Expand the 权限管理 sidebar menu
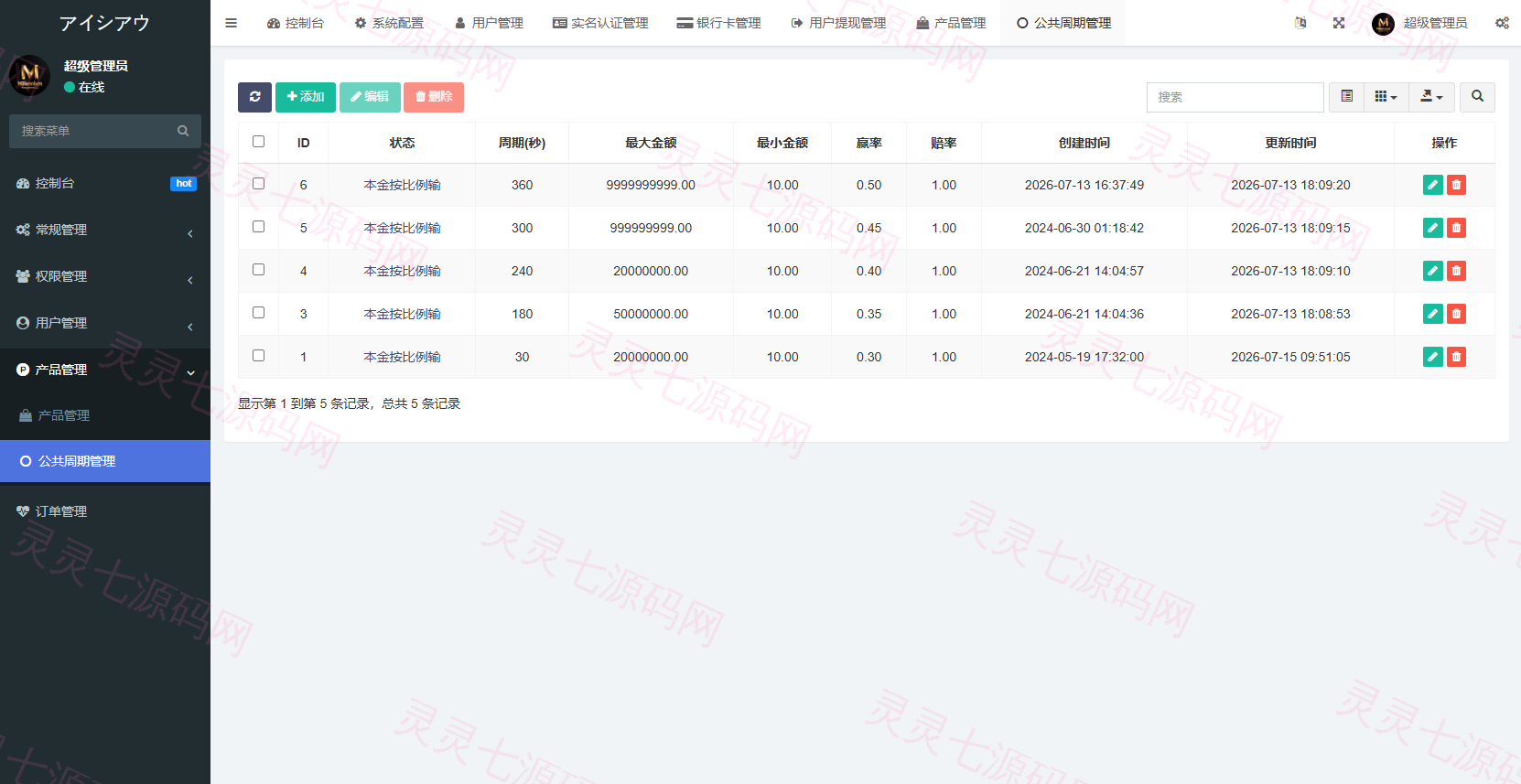This screenshot has width=1521, height=784. (x=105, y=276)
